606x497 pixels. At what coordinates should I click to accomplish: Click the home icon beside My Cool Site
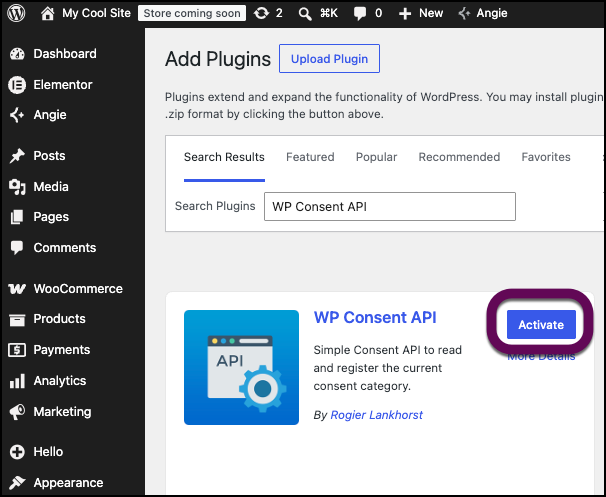48,14
